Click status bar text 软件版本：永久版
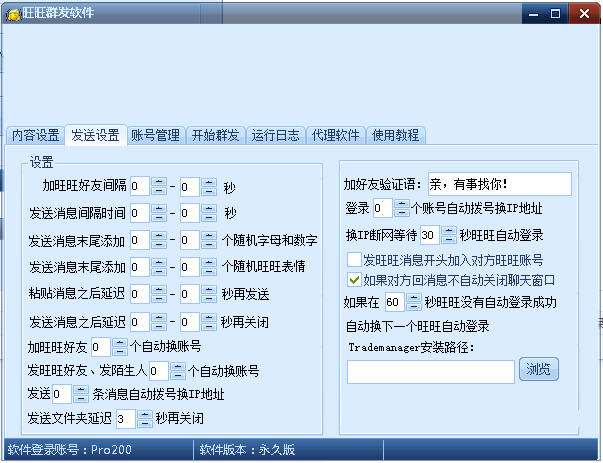The image size is (603, 463). tap(247, 450)
